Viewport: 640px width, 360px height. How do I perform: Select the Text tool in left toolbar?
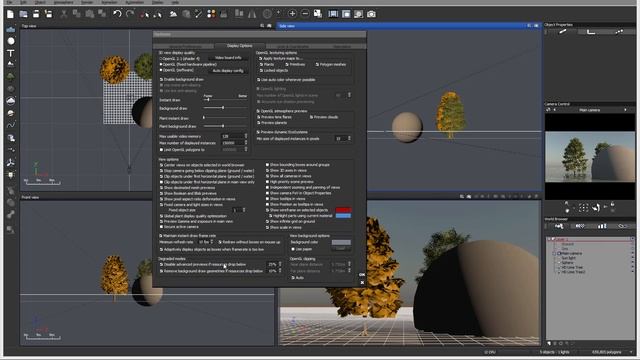11,53
